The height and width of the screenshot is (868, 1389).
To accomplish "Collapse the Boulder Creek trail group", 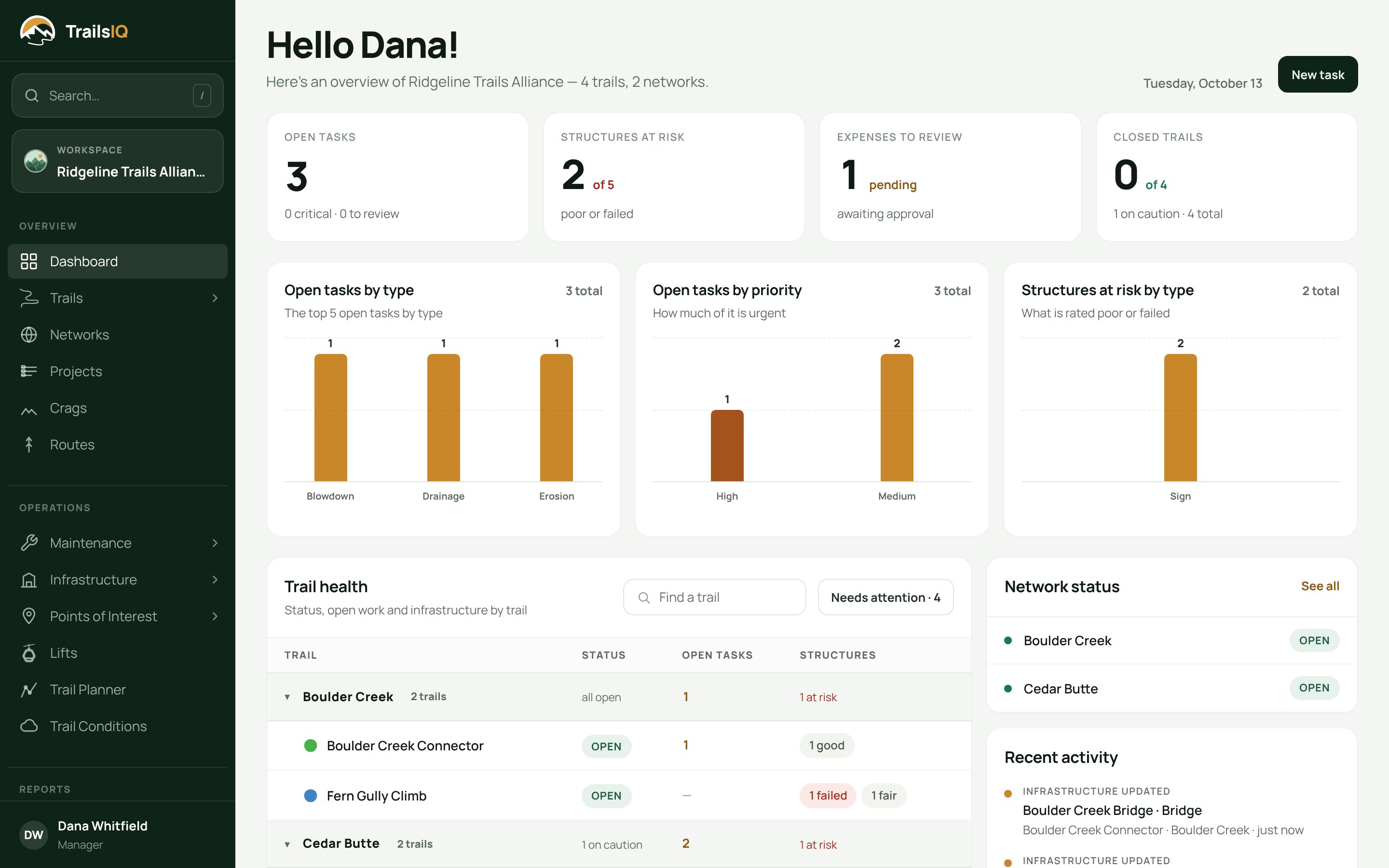I will click(x=287, y=697).
